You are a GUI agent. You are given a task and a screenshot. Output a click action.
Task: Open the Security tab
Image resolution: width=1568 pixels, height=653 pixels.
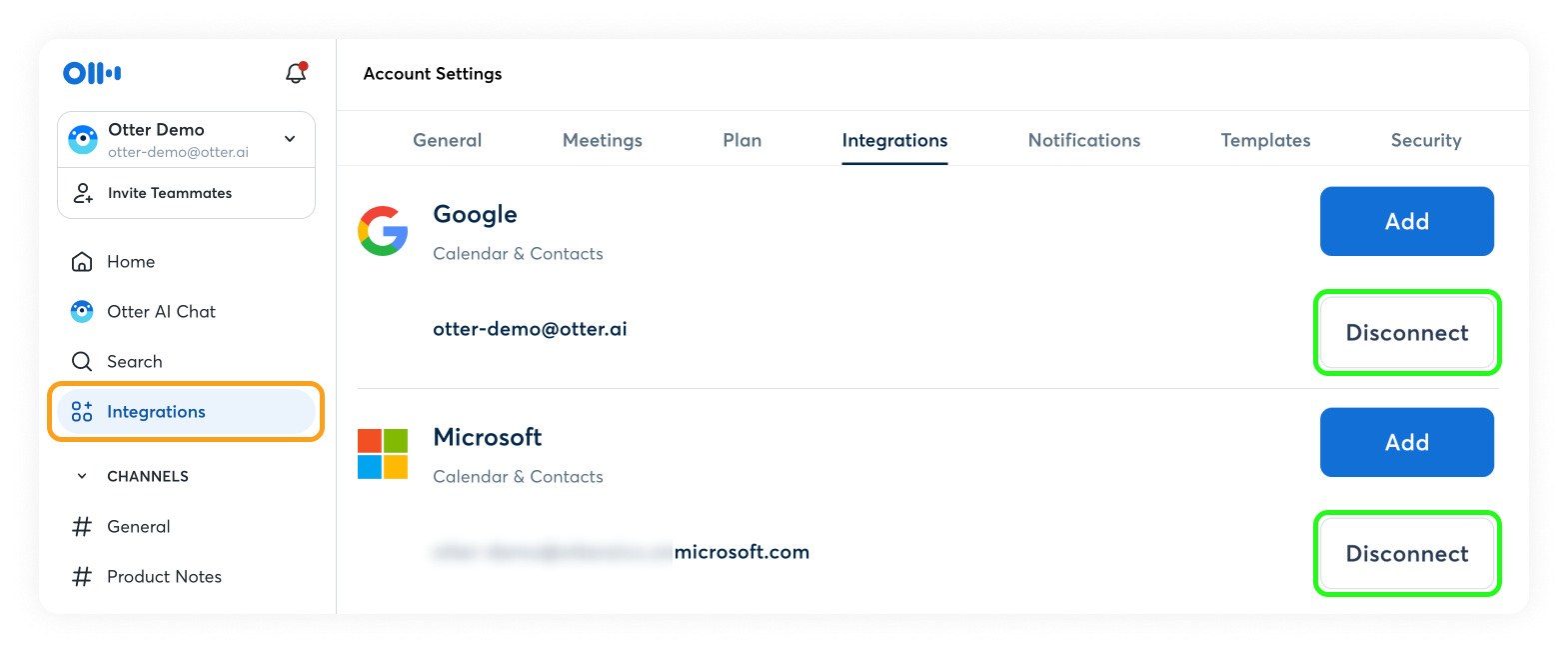1425,141
